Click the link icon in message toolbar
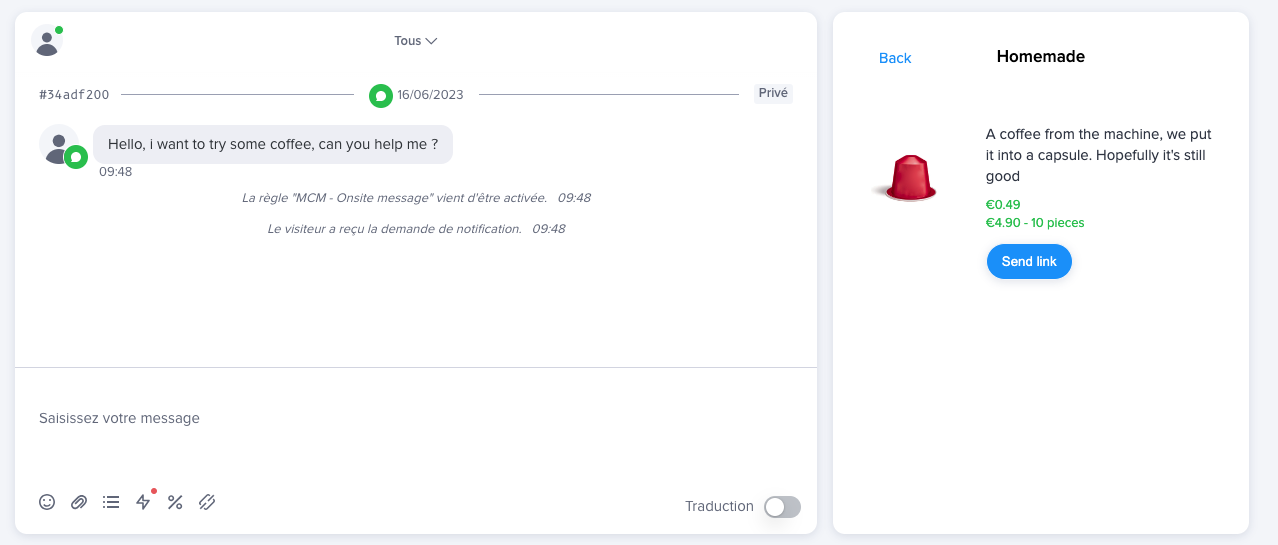1278x545 pixels. click(207, 502)
